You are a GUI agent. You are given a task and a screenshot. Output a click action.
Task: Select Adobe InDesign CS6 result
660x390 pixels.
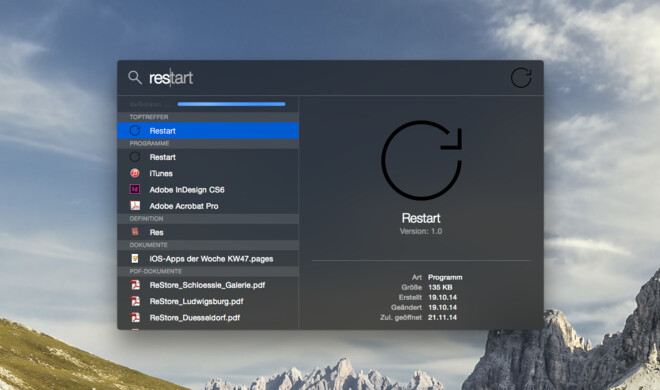(208, 190)
